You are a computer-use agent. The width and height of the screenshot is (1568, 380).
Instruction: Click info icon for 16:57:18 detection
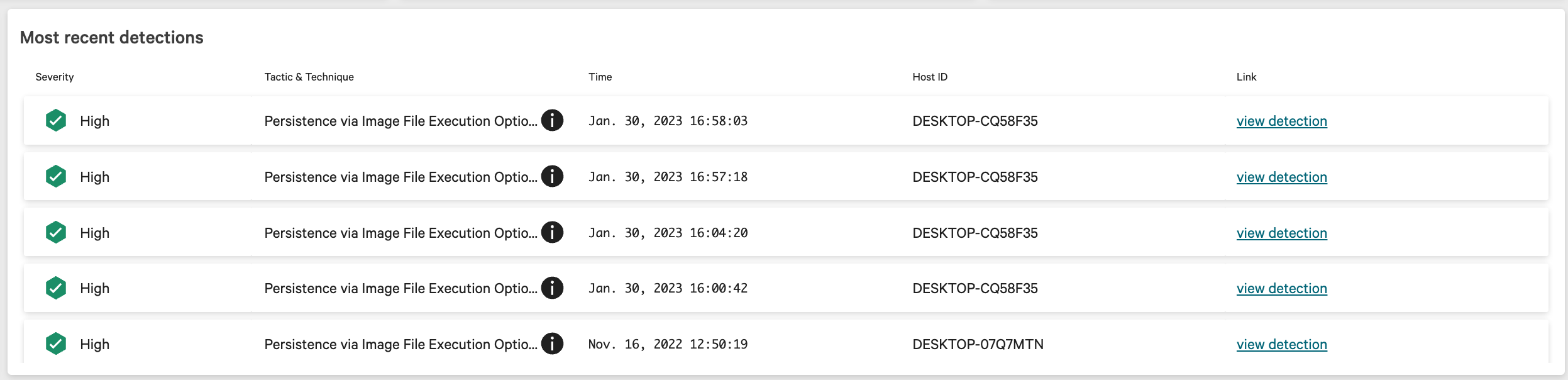pyautogui.click(x=552, y=176)
